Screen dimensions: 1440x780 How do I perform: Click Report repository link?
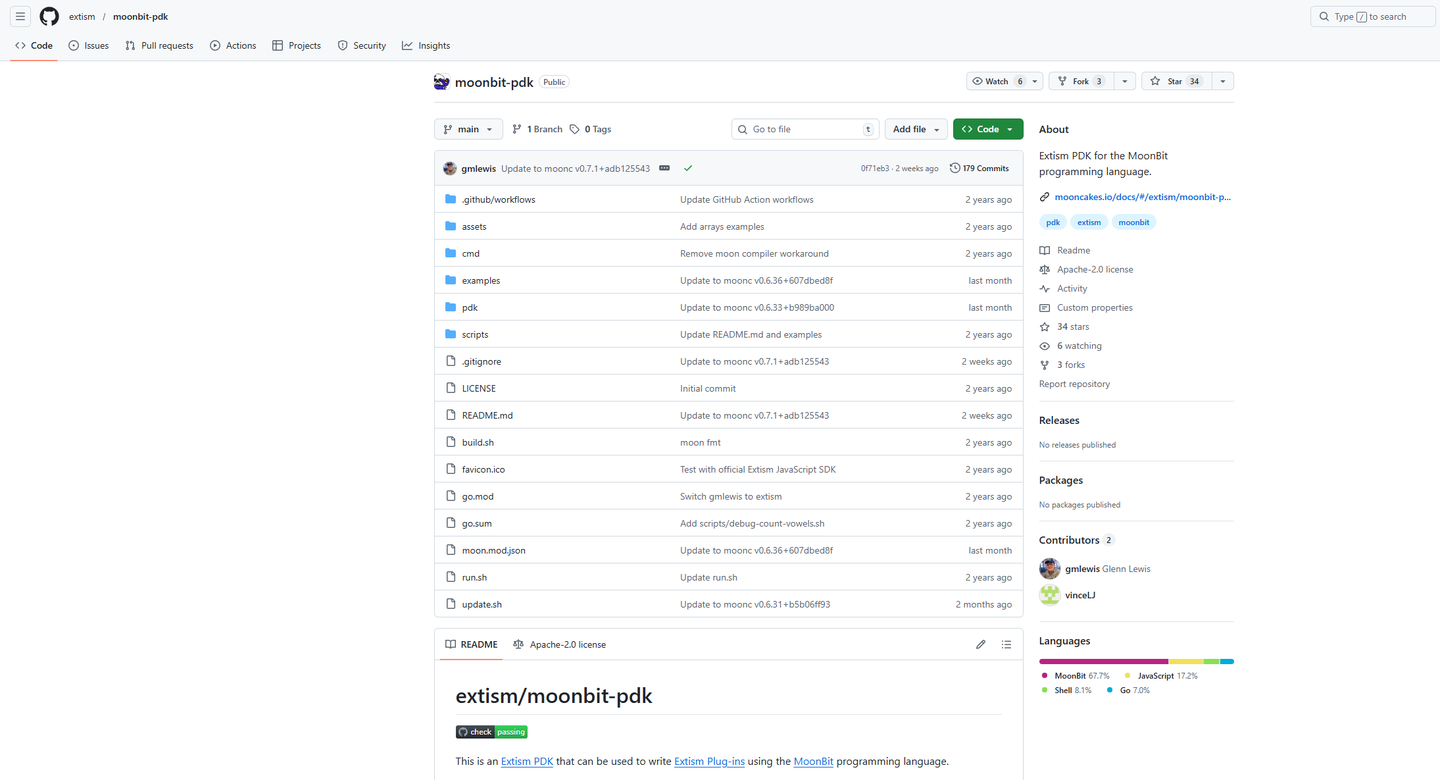coord(1074,384)
